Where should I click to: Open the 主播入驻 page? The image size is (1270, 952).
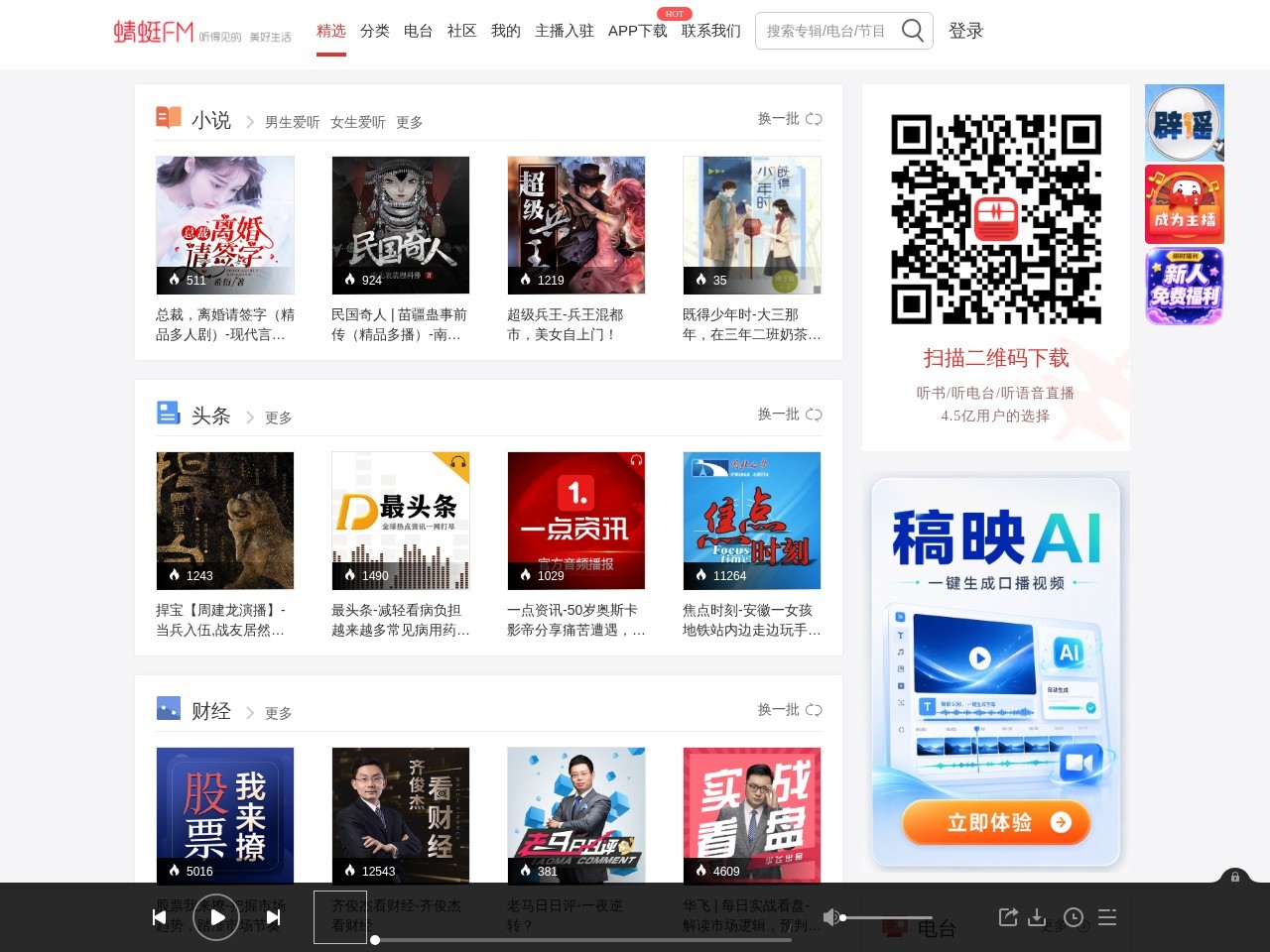[x=565, y=31]
